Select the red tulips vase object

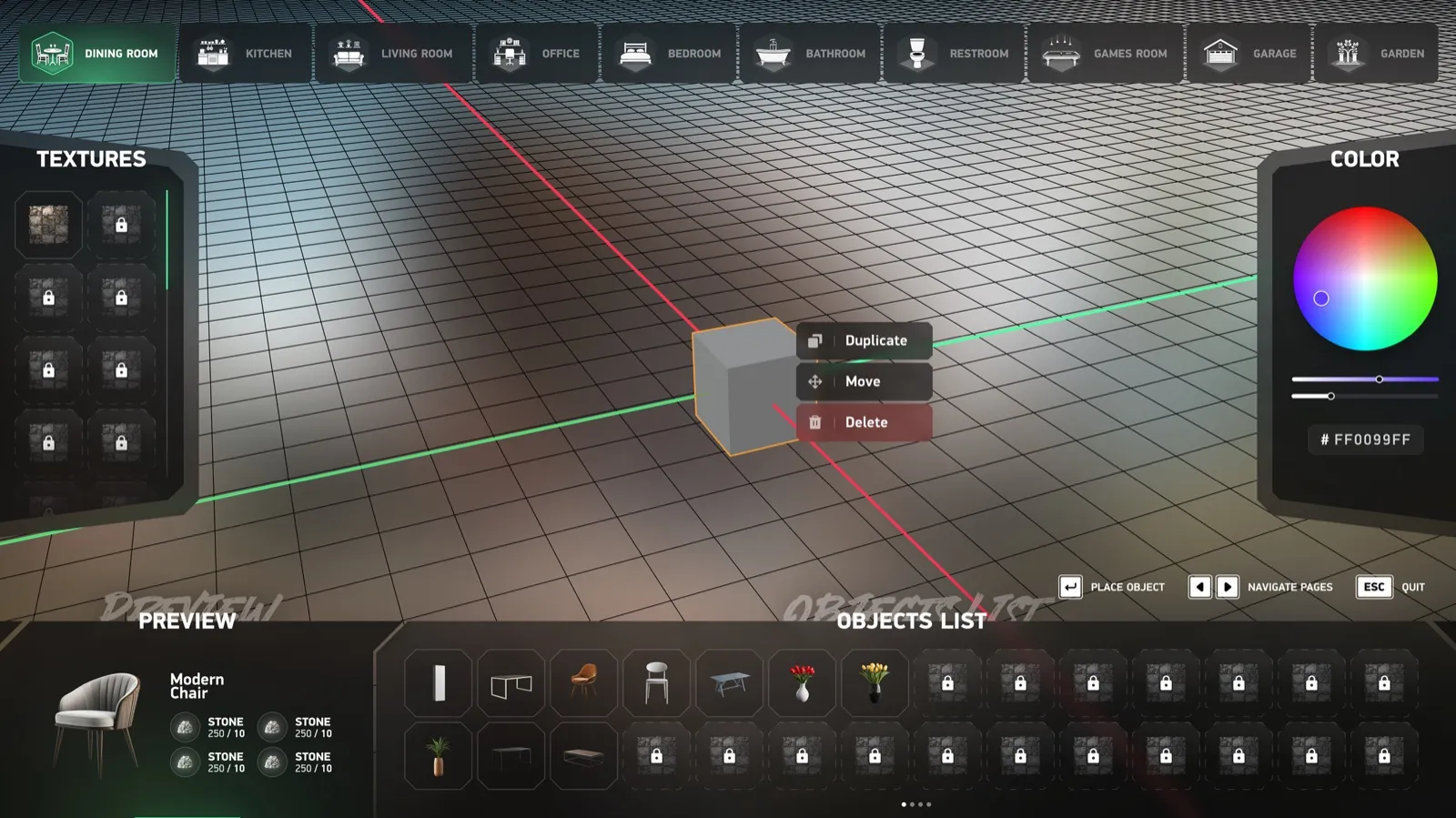803,682
